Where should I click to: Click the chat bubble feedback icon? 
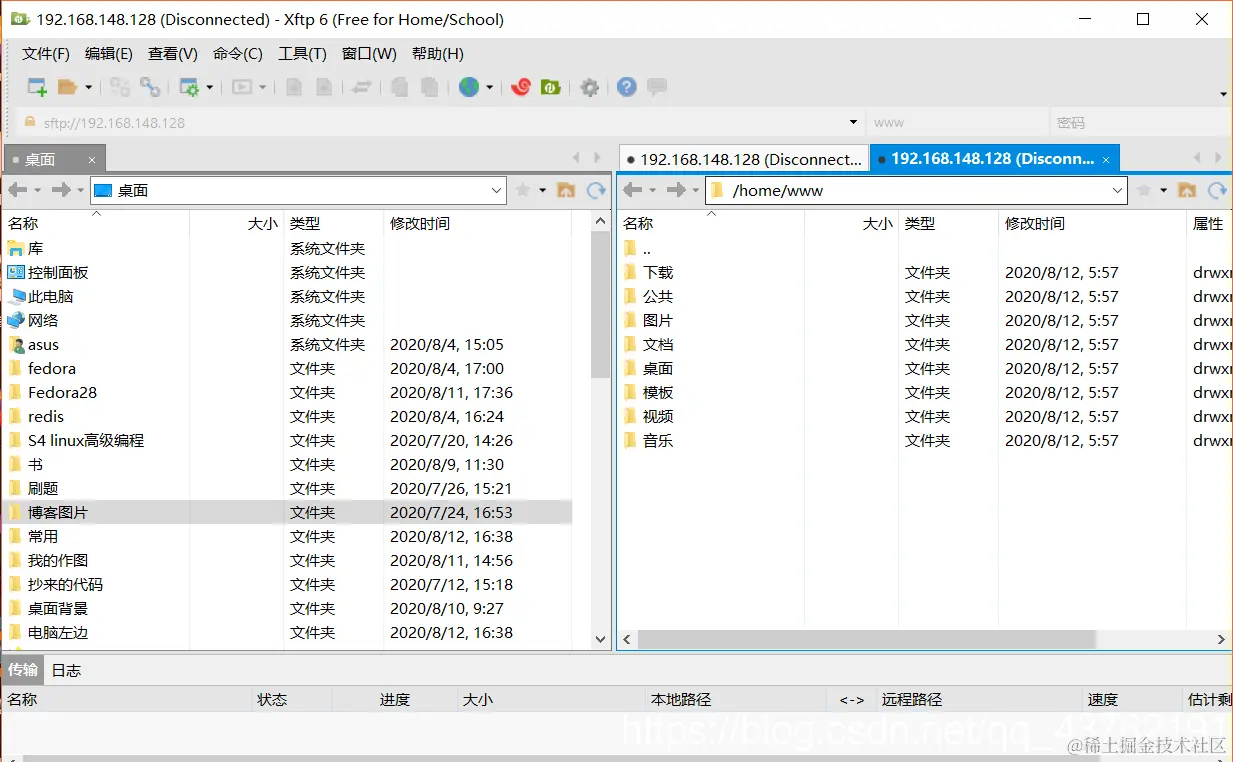pyautogui.click(x=657, y=87)
